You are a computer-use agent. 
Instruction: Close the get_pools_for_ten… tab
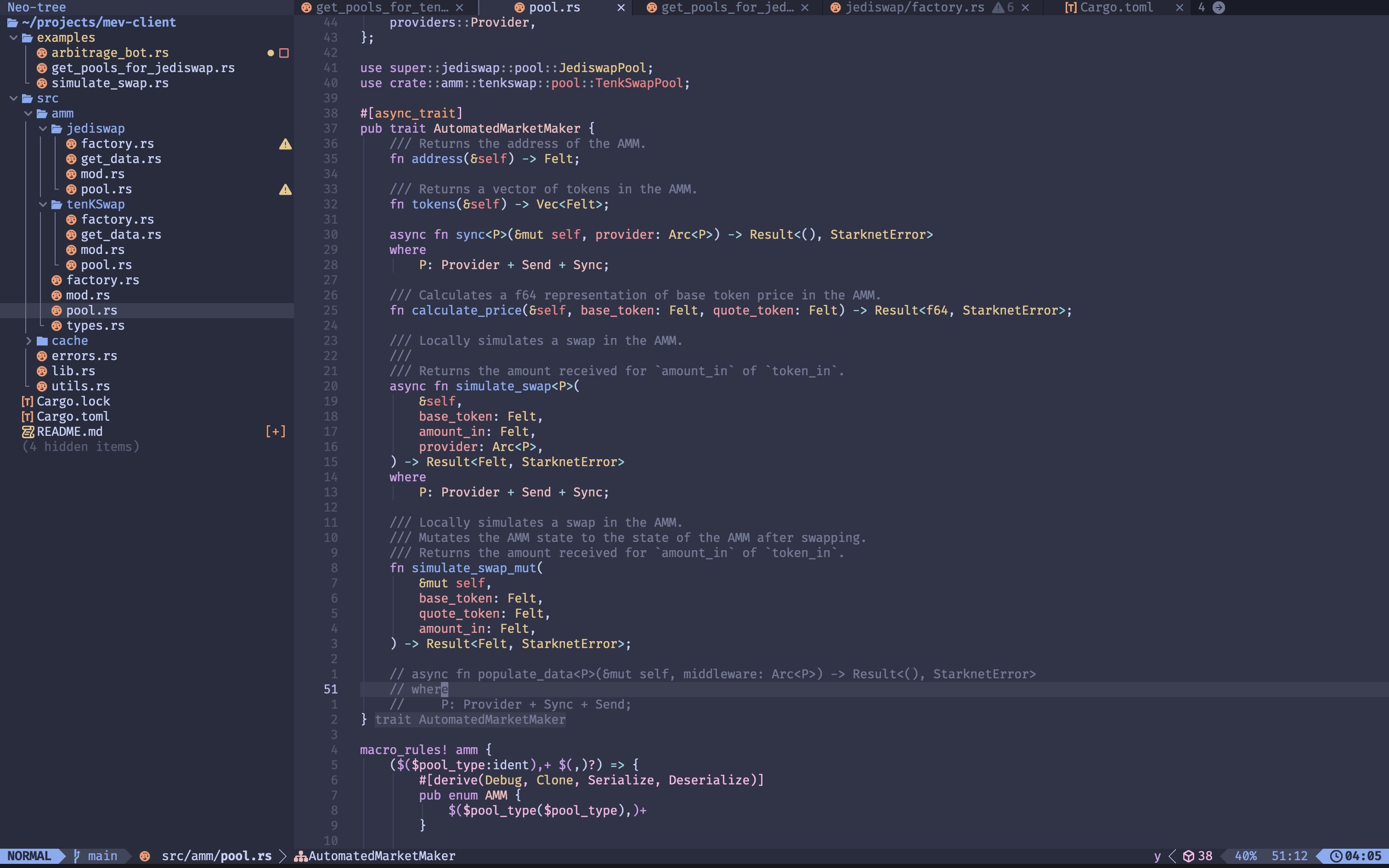(459, 7)
